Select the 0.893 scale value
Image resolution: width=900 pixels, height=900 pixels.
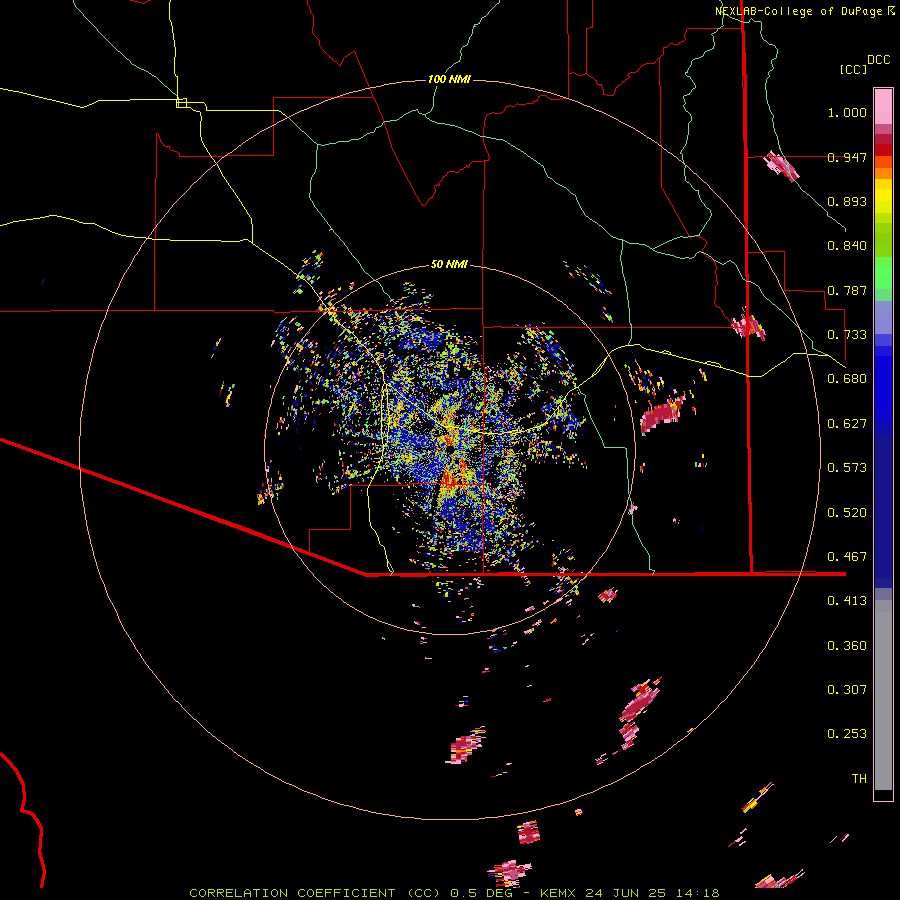847,201
